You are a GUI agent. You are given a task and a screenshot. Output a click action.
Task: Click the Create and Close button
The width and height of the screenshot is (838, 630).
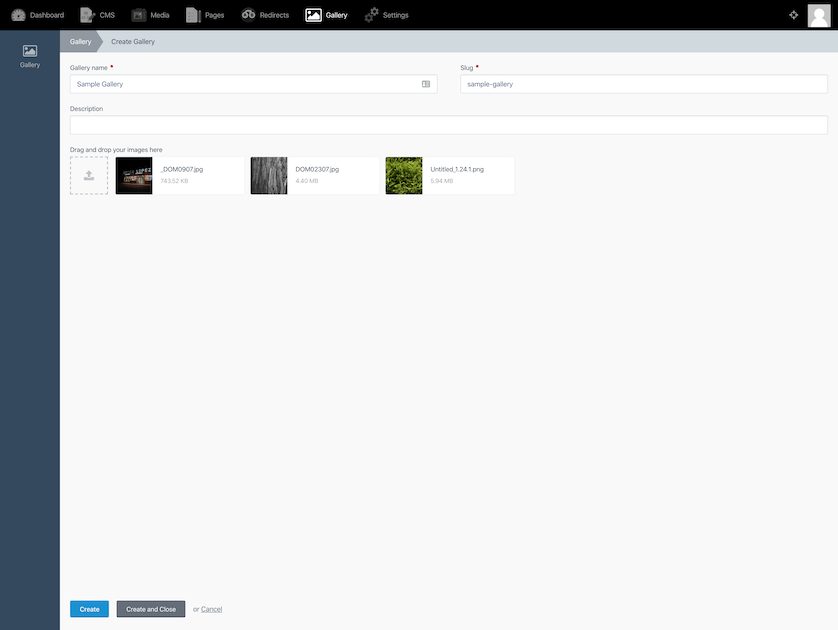151,609
